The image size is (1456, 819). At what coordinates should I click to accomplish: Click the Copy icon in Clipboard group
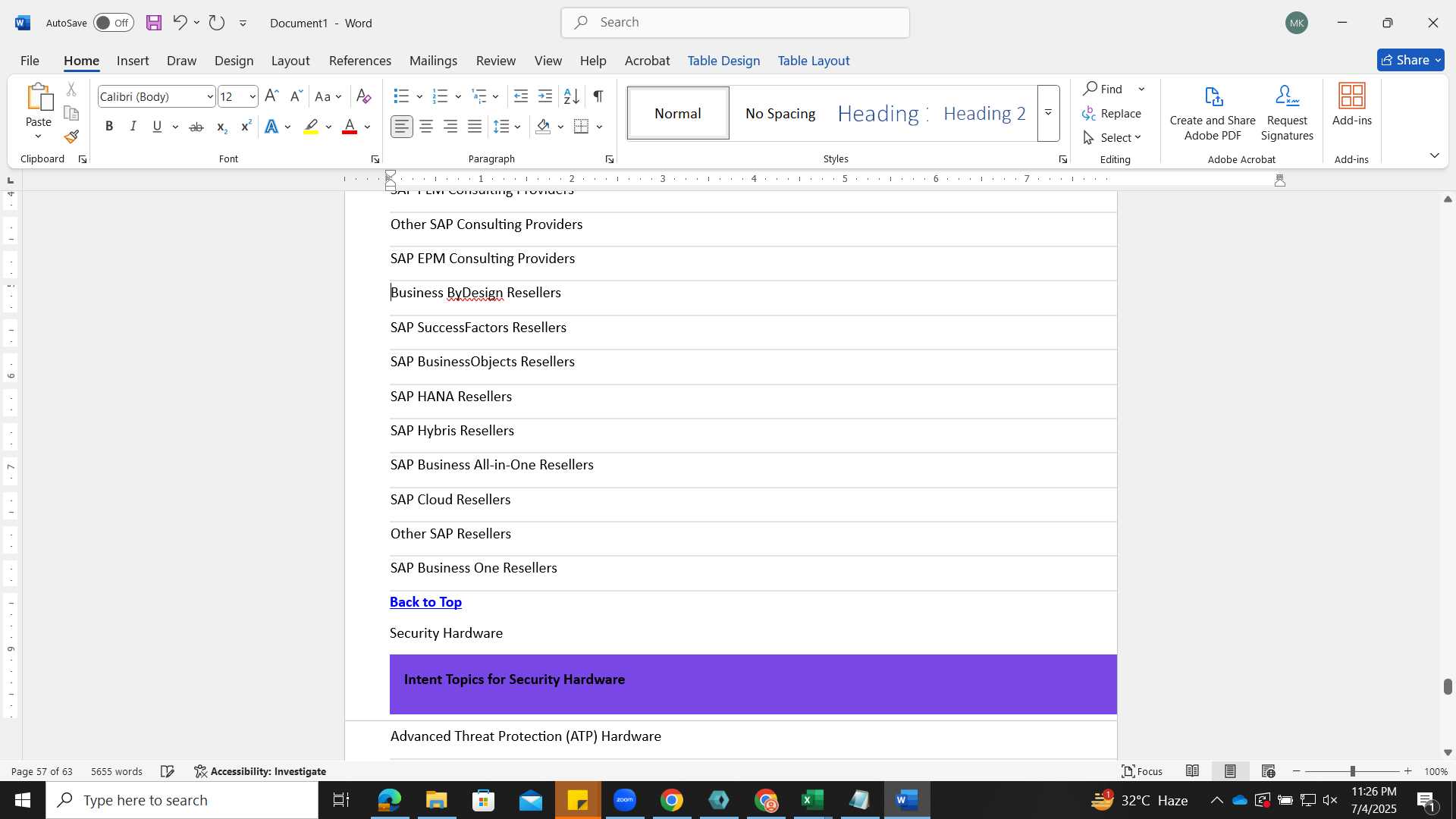click(x=71, y=114)
